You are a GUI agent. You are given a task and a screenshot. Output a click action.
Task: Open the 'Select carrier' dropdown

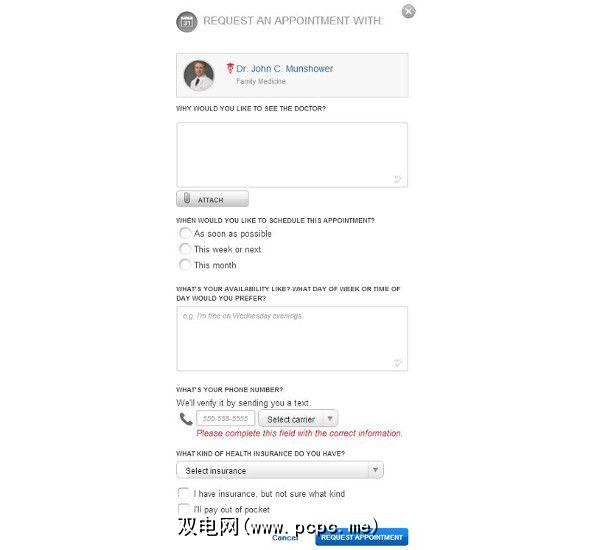[298, 419]
